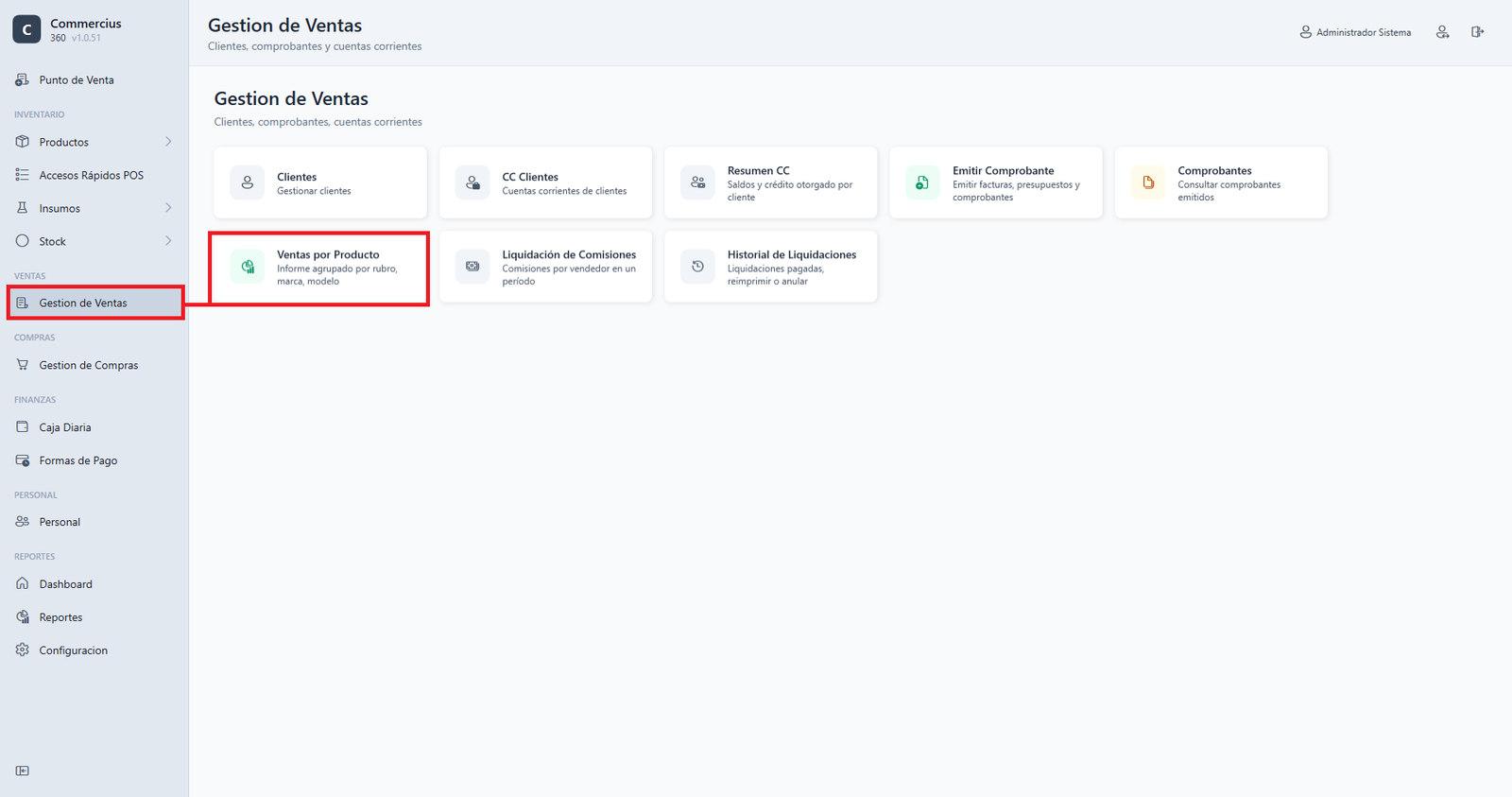Expand the Stock submenu chevron

[x=168, y=241]
